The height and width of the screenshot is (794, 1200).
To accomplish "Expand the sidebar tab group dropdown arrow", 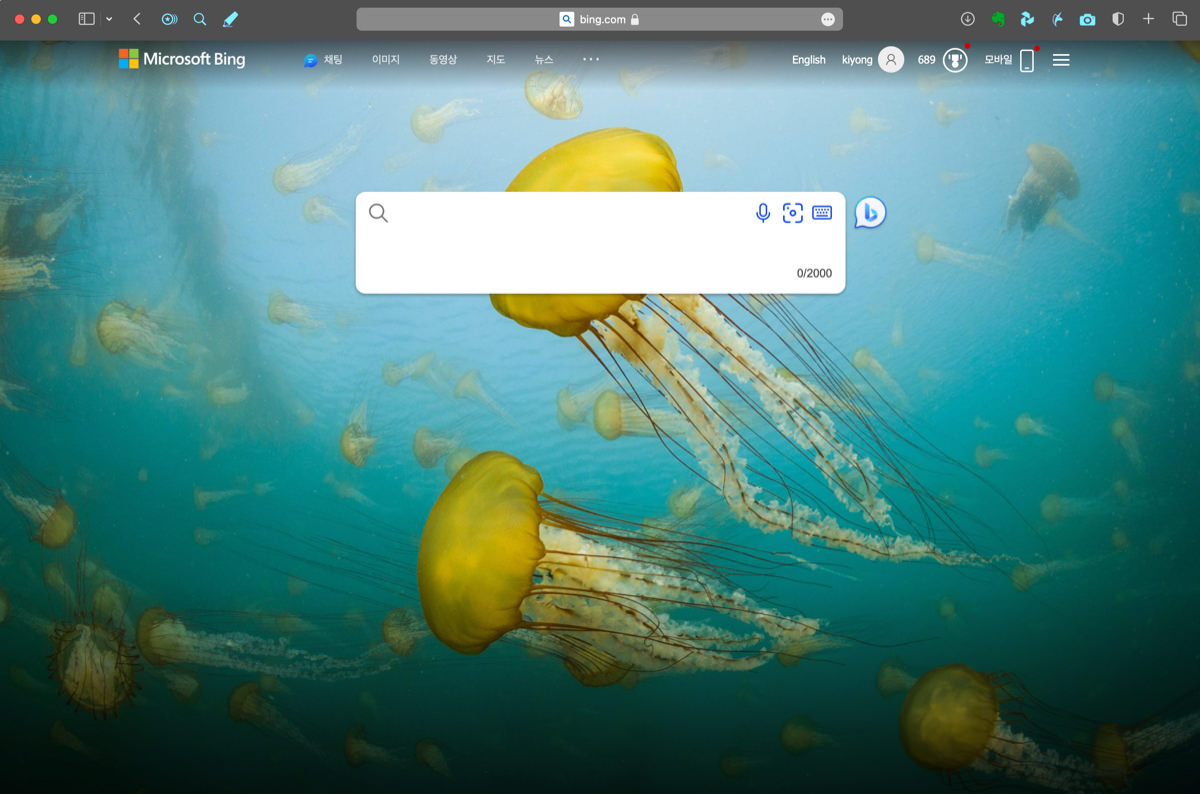I will 109,19.
